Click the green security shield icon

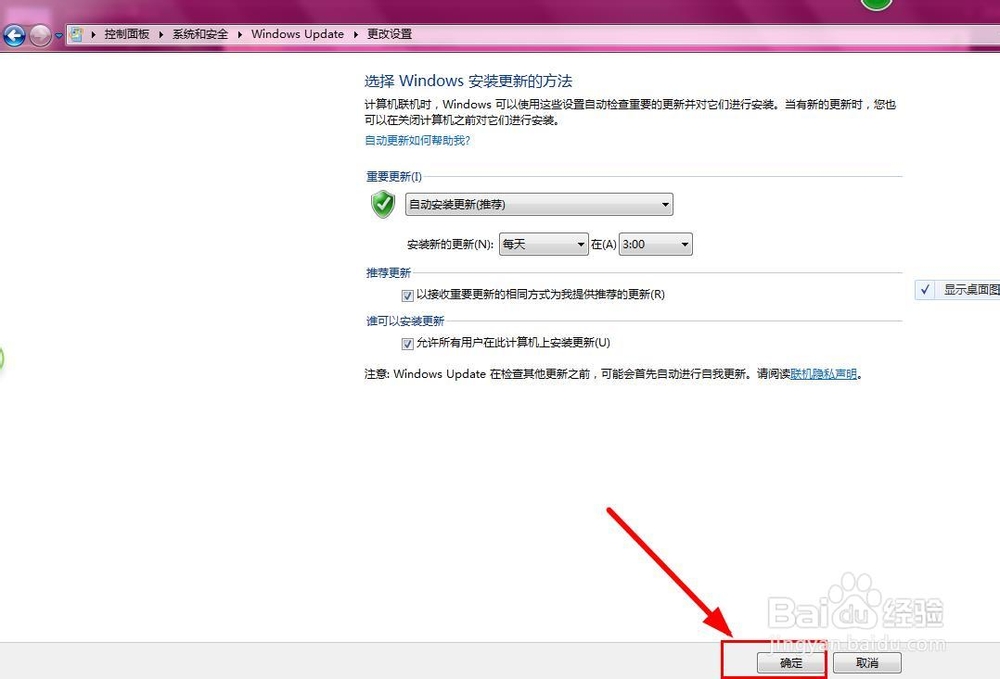[381, 204]
